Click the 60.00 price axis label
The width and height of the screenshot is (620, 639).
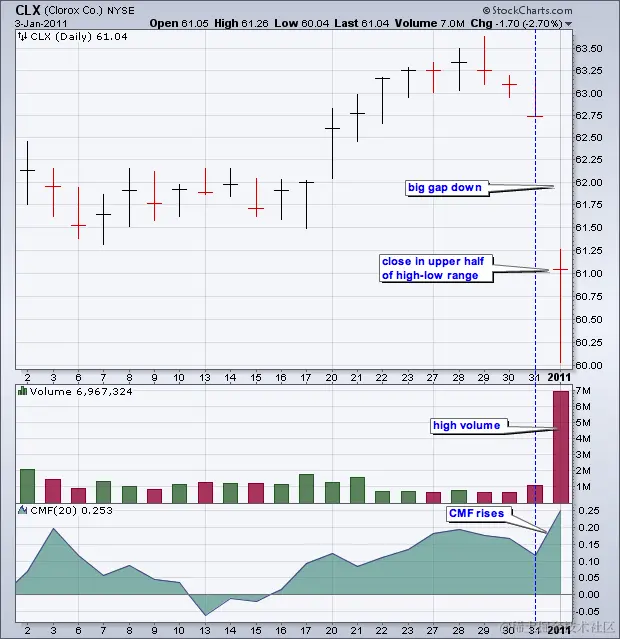pos(588,365)
